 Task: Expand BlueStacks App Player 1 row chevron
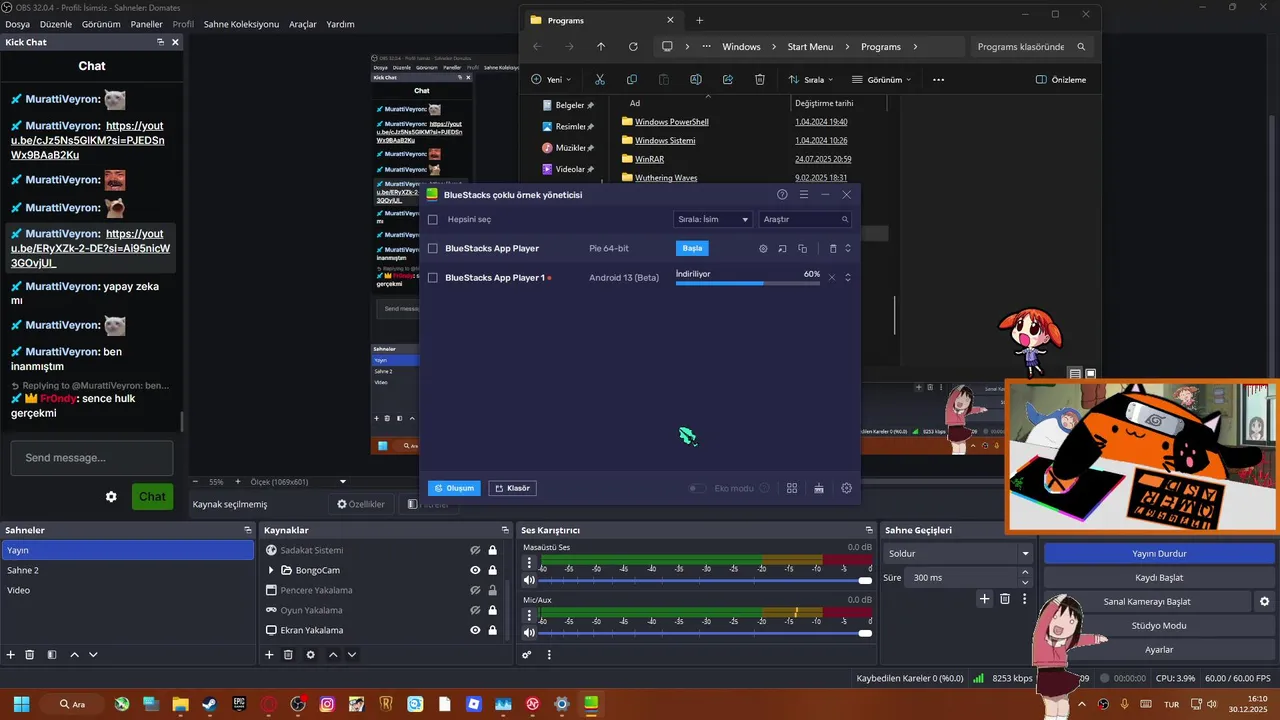click(848, 277)
